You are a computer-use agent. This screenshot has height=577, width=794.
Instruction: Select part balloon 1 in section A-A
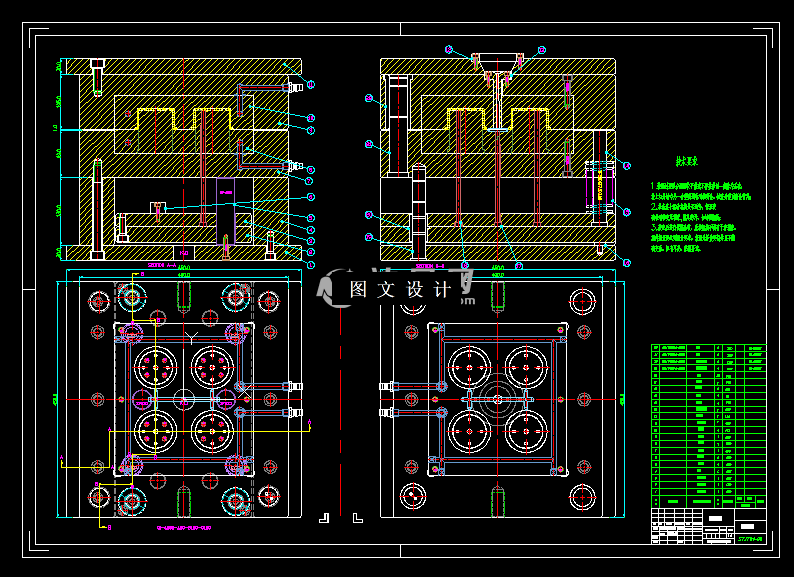310,264
